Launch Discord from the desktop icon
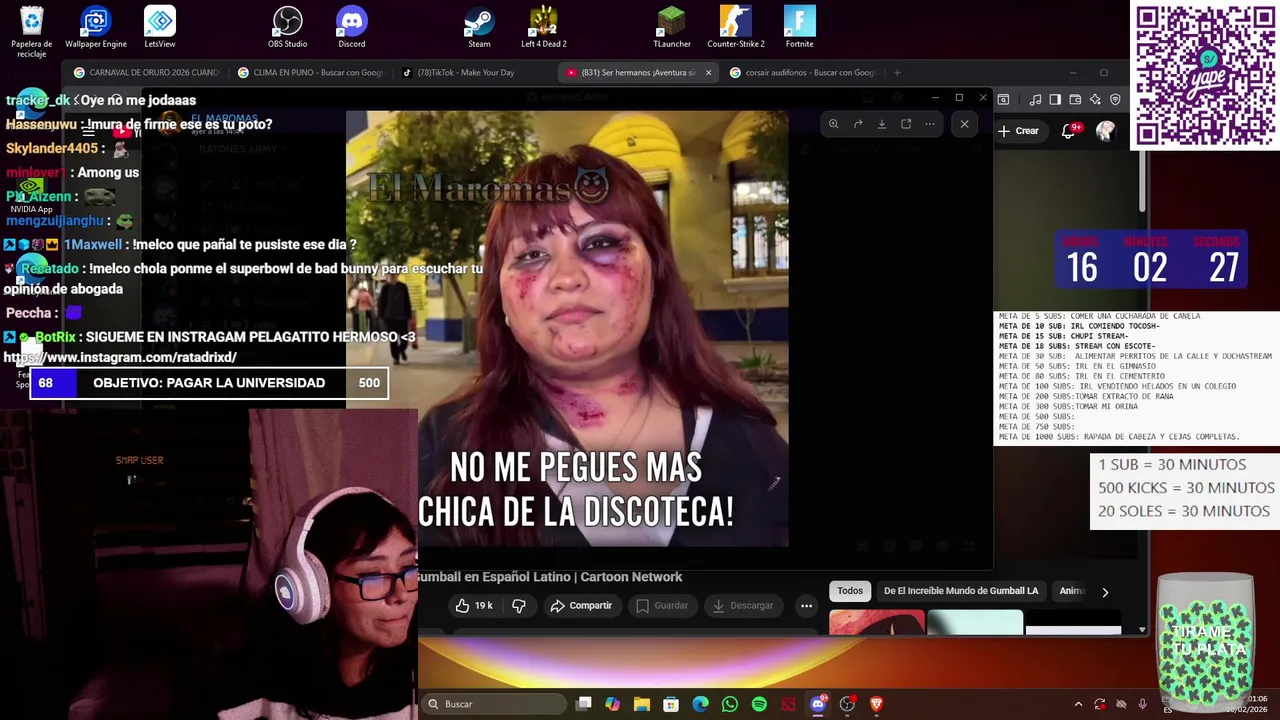The image size is (1280, 720). [352, 27]
